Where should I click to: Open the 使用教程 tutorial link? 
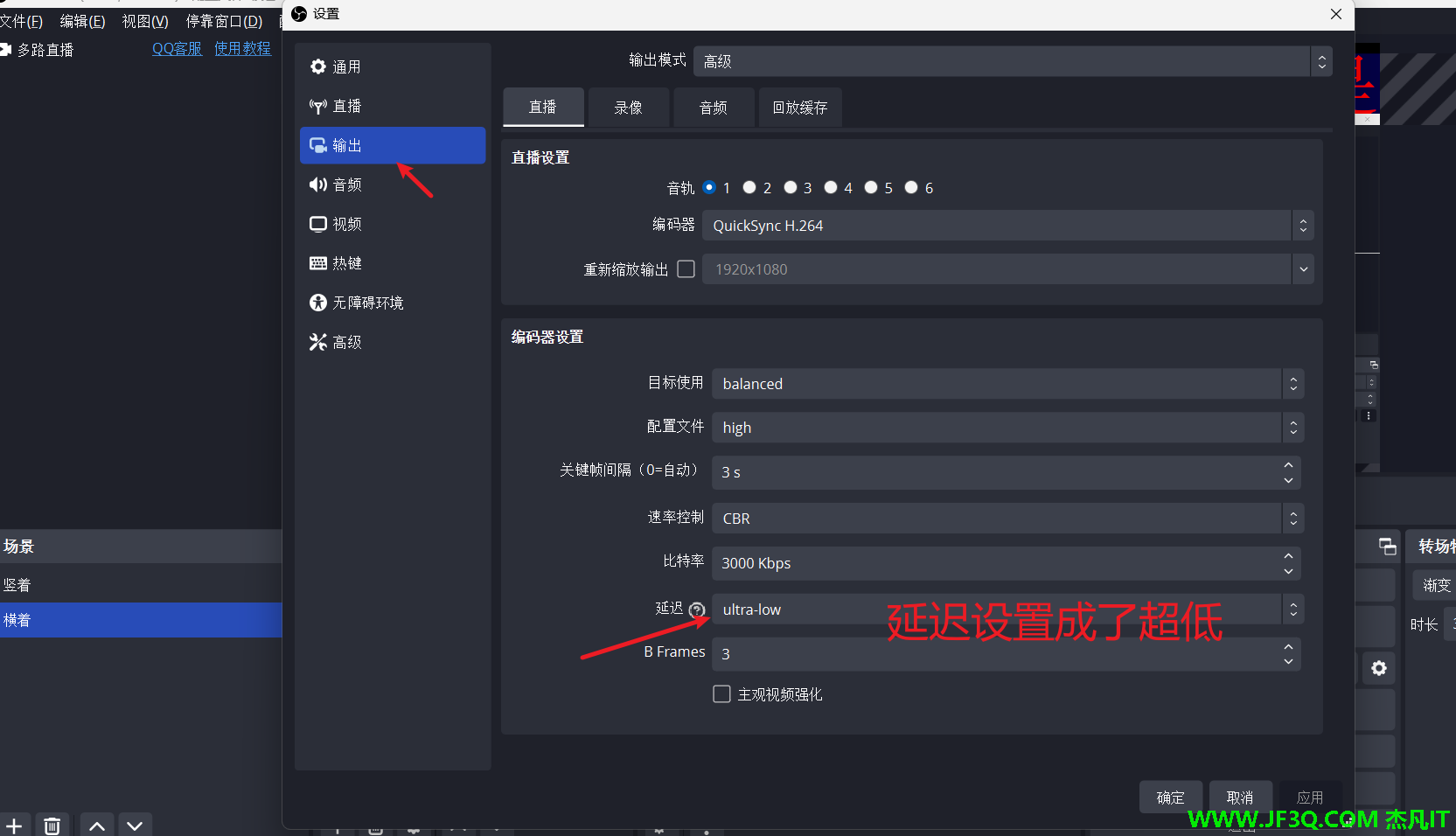(x=242, y=49)
